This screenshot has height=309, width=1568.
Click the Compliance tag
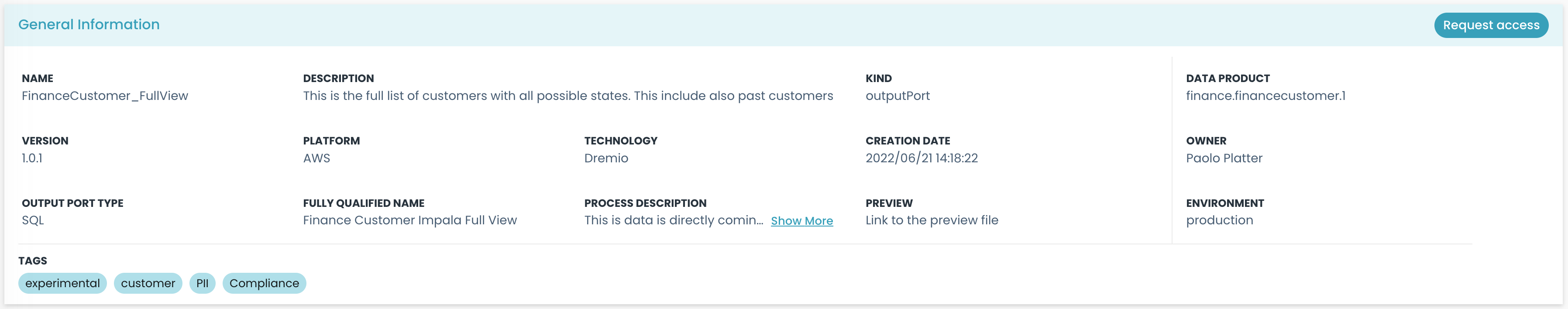coord(264,283)
